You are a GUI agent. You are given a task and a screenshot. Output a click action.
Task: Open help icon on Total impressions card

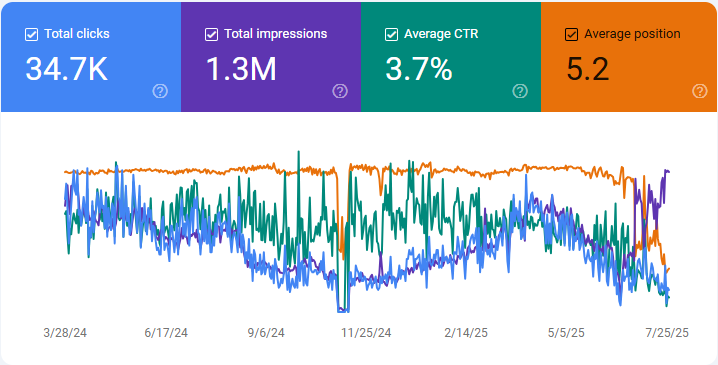click(340, 91)
